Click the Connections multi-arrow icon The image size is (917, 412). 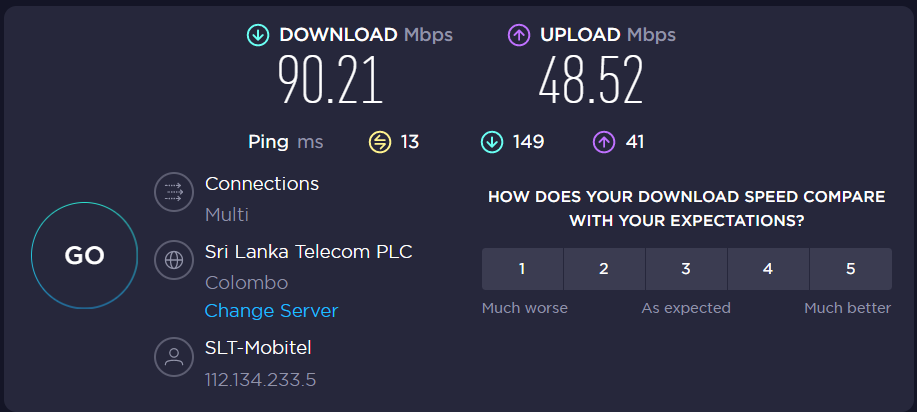(174, 192)
